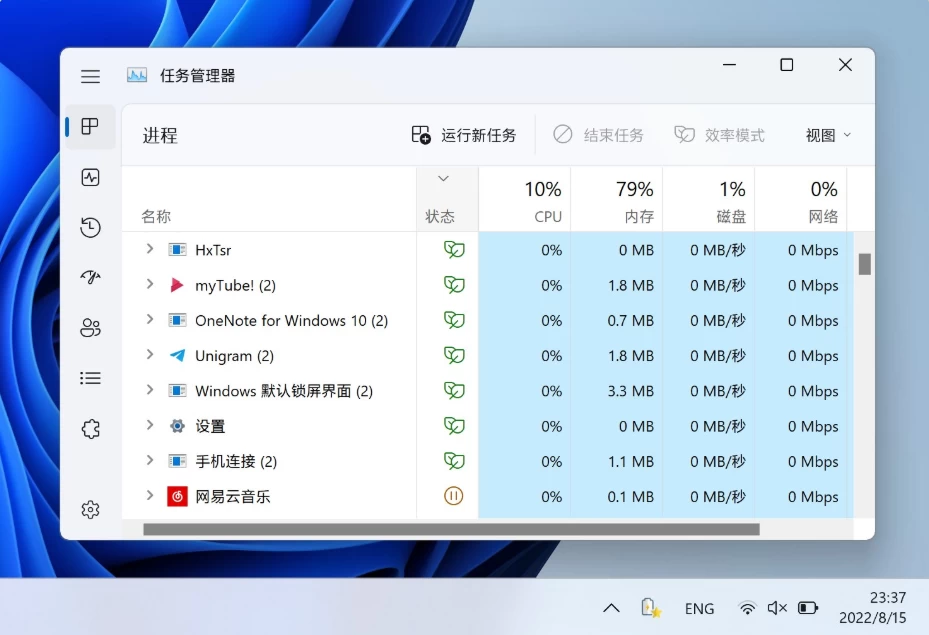Open the Performance view in the sidebar
The image size is (929, 635).
click(x=90, y=176)
